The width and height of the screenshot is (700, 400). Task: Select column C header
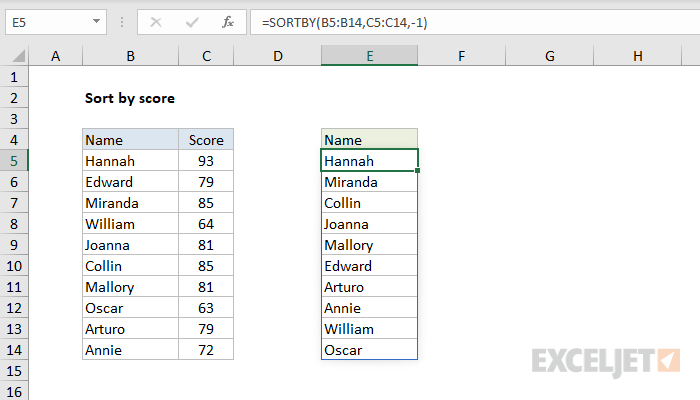pos(205,58)
